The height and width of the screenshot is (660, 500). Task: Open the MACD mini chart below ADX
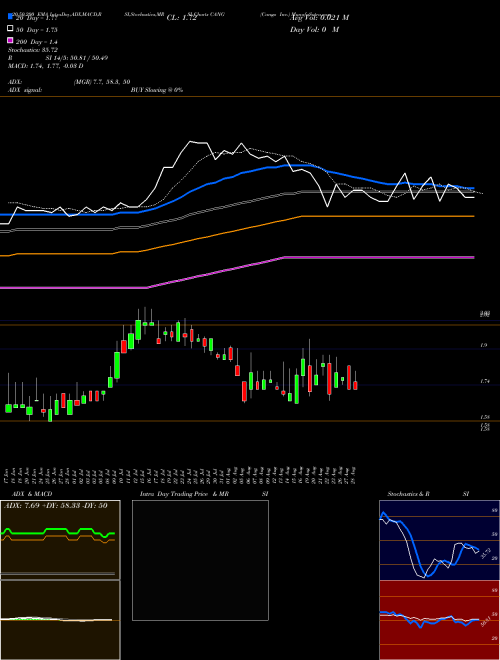click(60, 620)
